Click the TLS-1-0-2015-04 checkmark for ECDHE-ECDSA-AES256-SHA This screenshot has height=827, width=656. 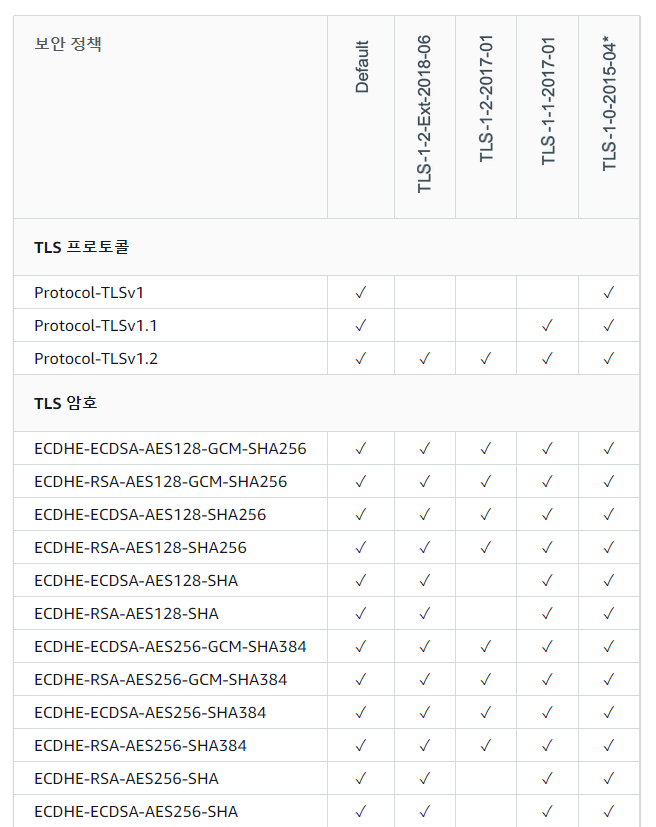point(608,812)
